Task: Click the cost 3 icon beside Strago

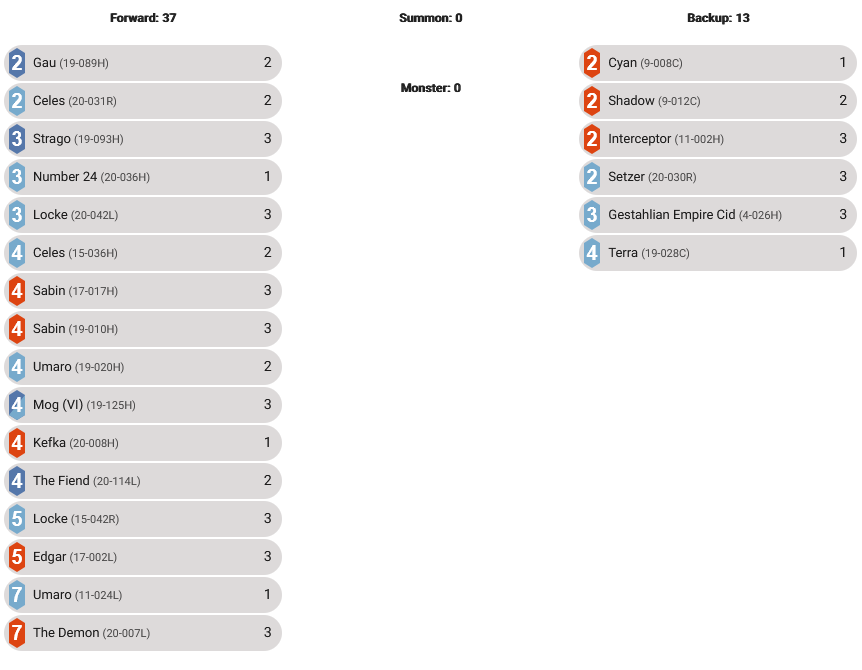Action: (17, 139)
